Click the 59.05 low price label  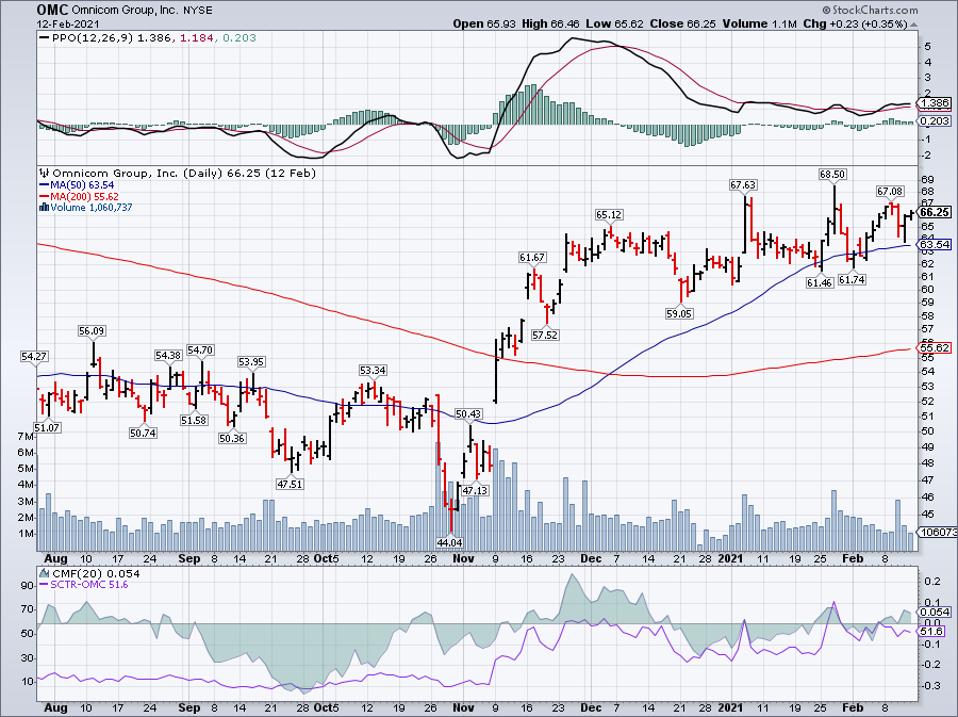click(x=679, y=313)
